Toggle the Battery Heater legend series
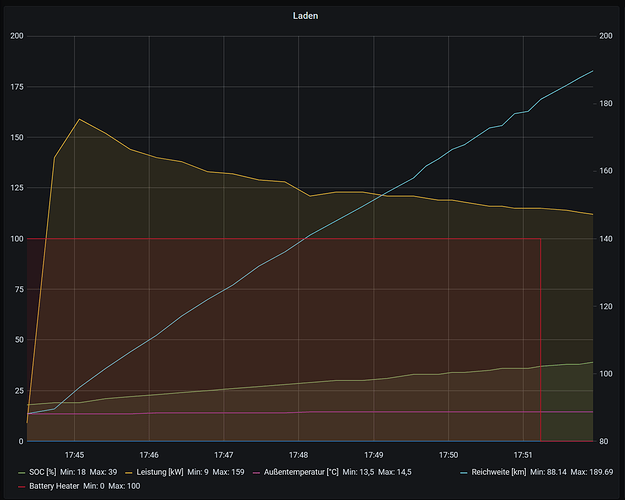Image resolution: width=625 pixels, height=500 pixels. (x=54, y=486)
